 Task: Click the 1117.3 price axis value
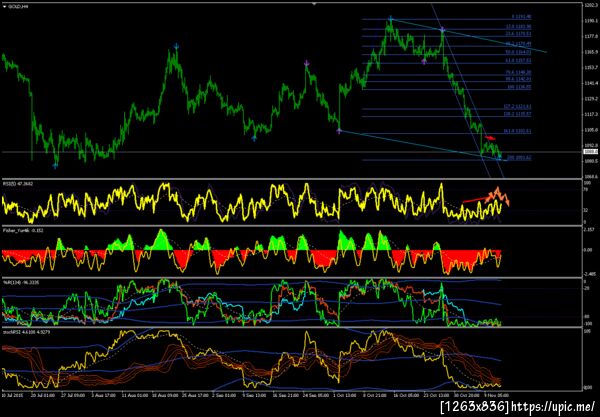point(591,114)
